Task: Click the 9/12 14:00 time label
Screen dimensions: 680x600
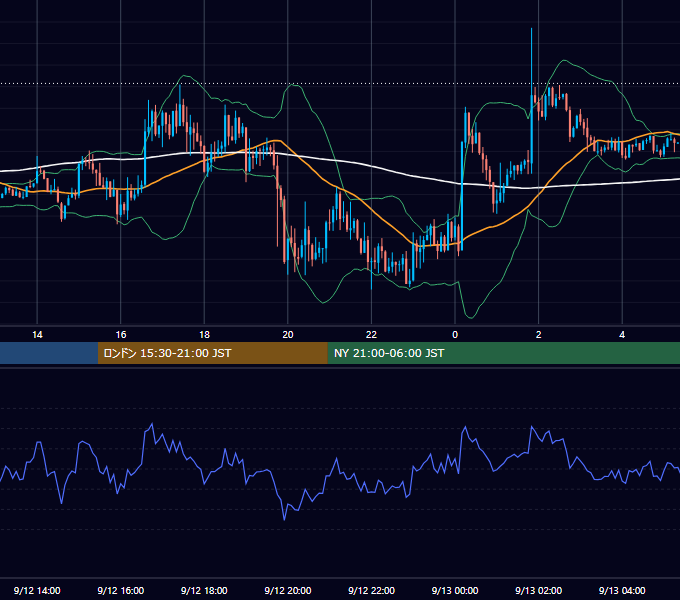Action: click(x=37, y=590)
